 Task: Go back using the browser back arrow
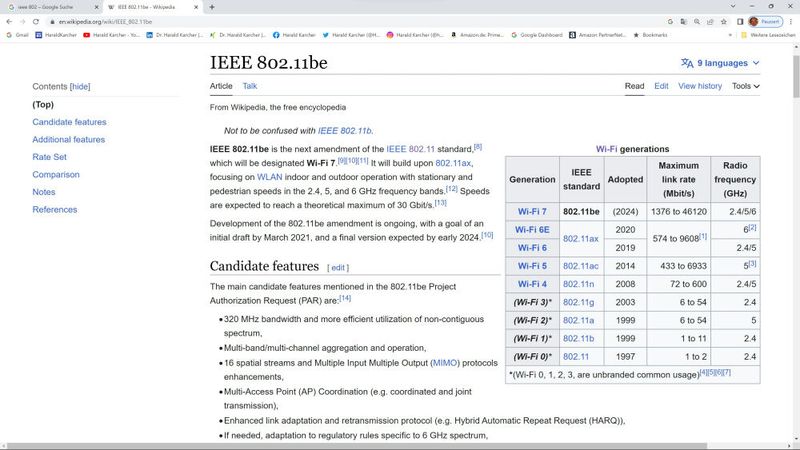[x=9, y=22]
